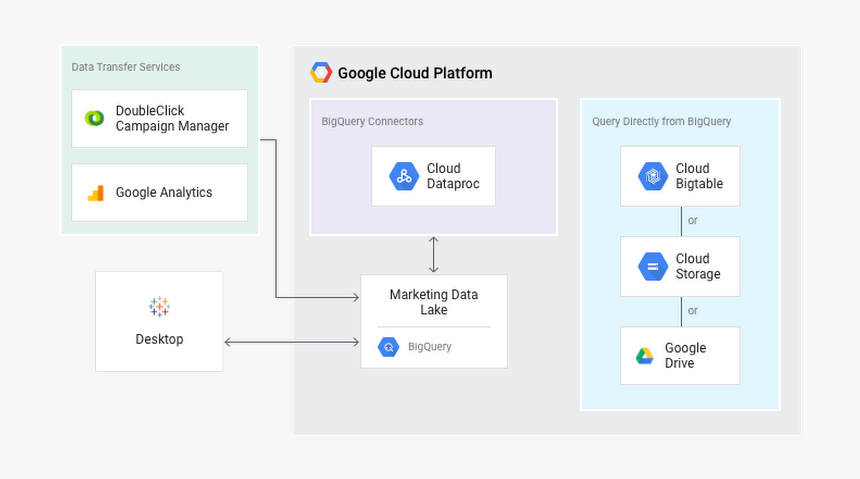Select the Desktop label text
Screen dimensions: 860x479
coord(159,339)
